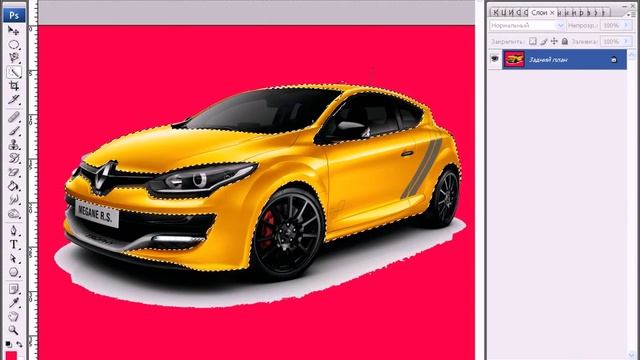
Task: Select the Pen tool
Action: (x=13, y=231)
